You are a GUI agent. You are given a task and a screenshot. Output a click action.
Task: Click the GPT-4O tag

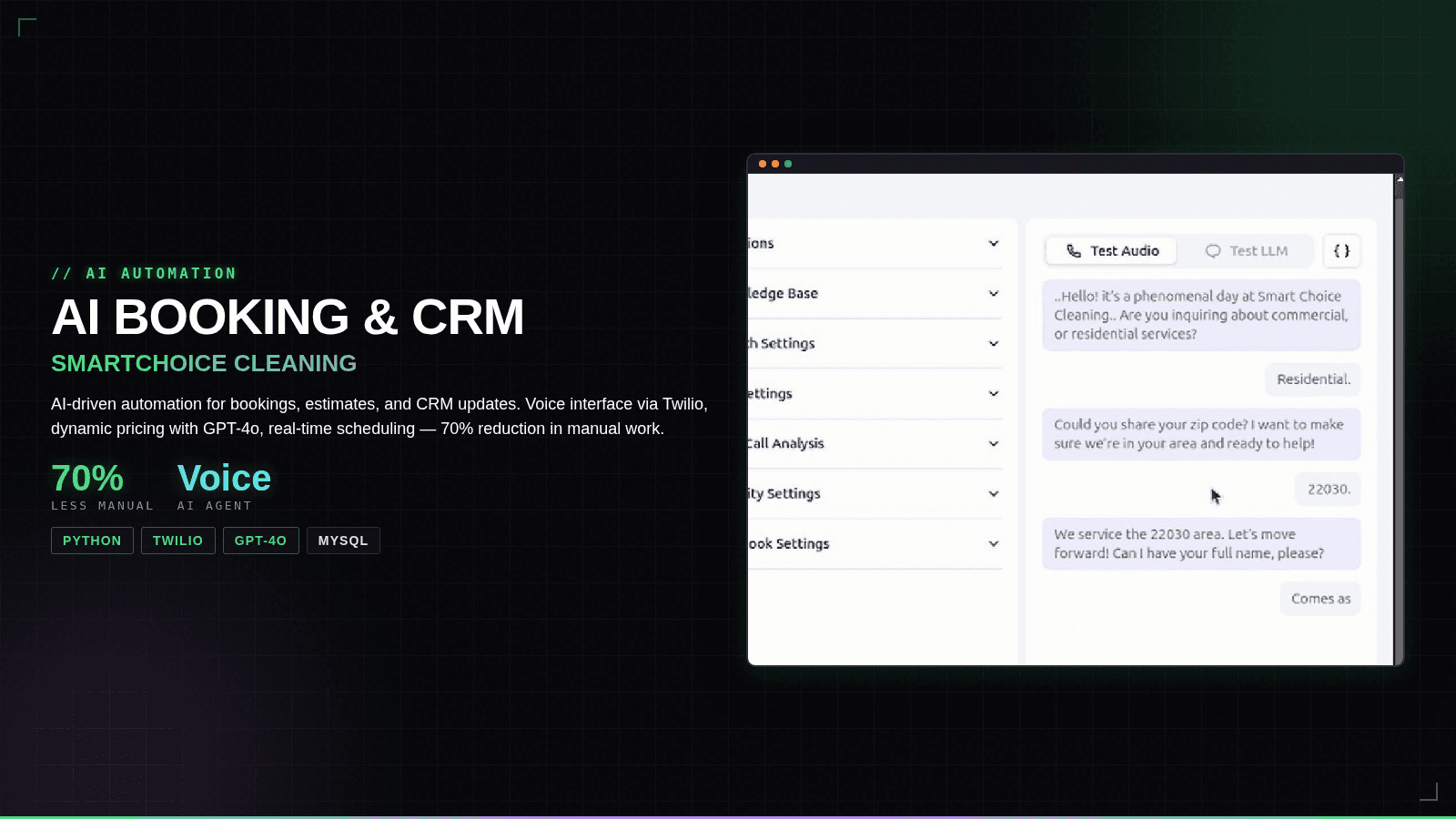click(261, 540)
